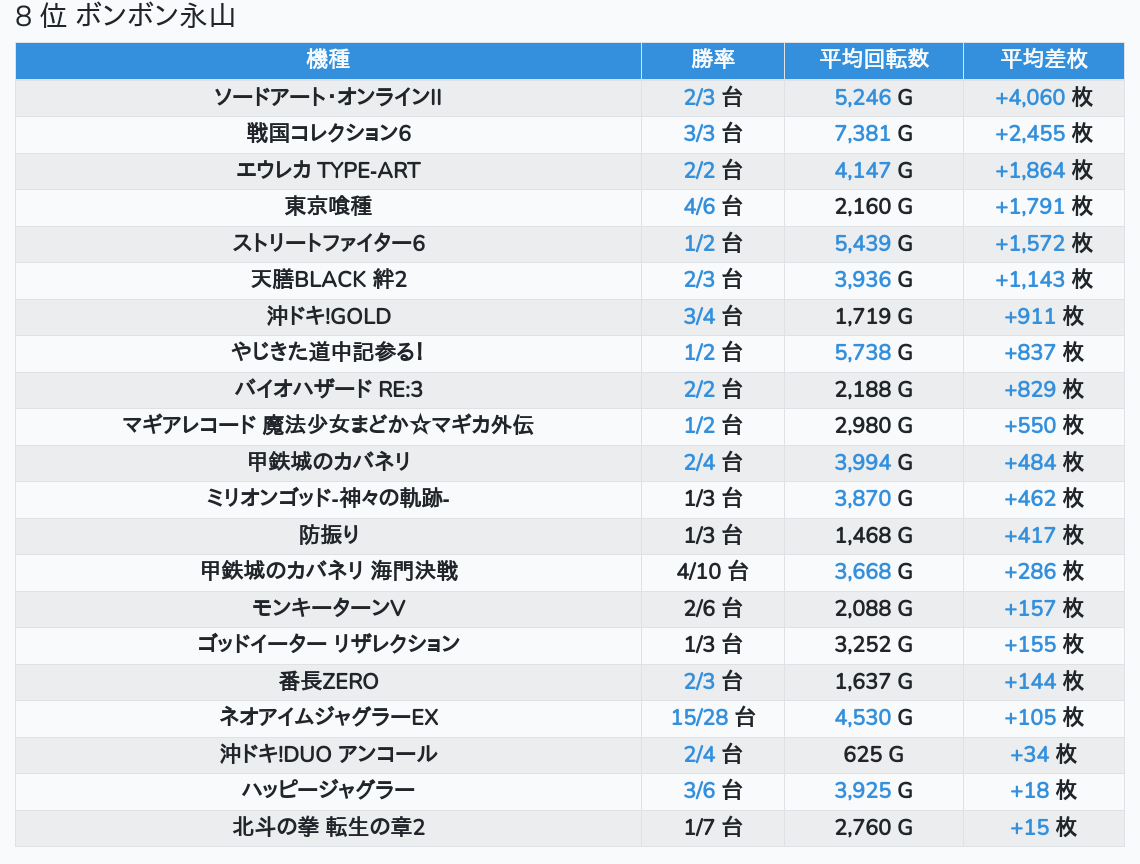The height and width of the screenshot is (864, 1140).
Task: Select 沖ドキ!DUO アンコール machine name
Action: click(328, 754)
